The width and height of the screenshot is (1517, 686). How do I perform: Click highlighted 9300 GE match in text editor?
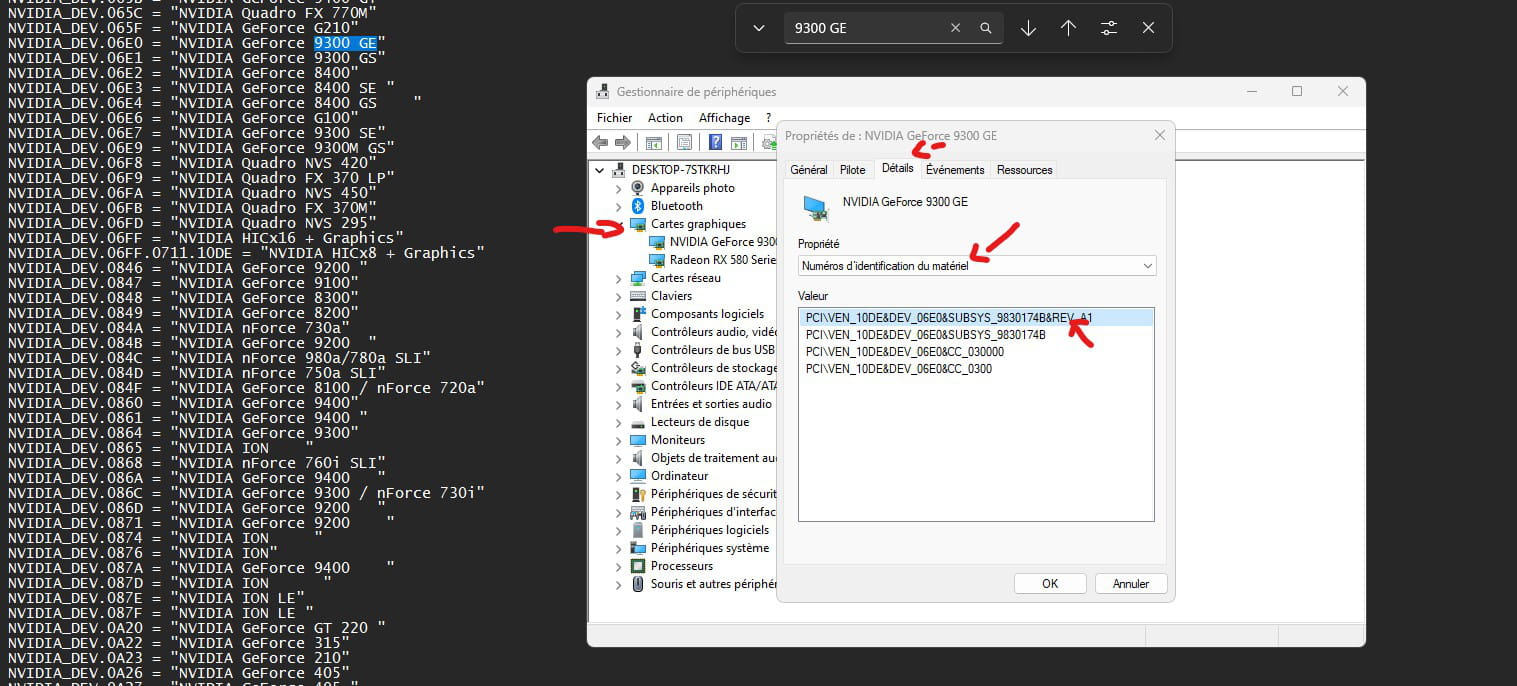pos(345,43)
